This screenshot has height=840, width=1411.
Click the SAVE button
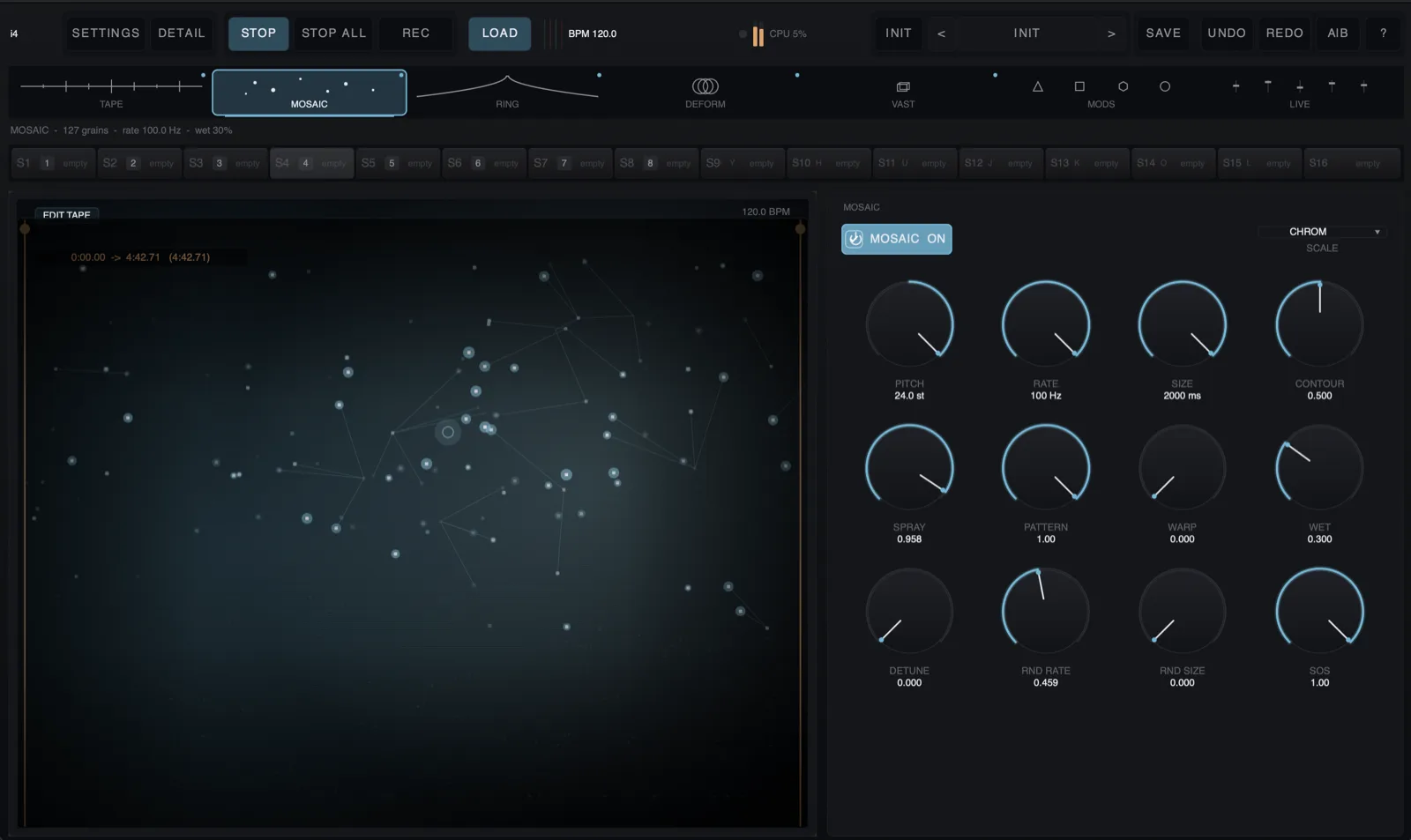pos(1163,33)
